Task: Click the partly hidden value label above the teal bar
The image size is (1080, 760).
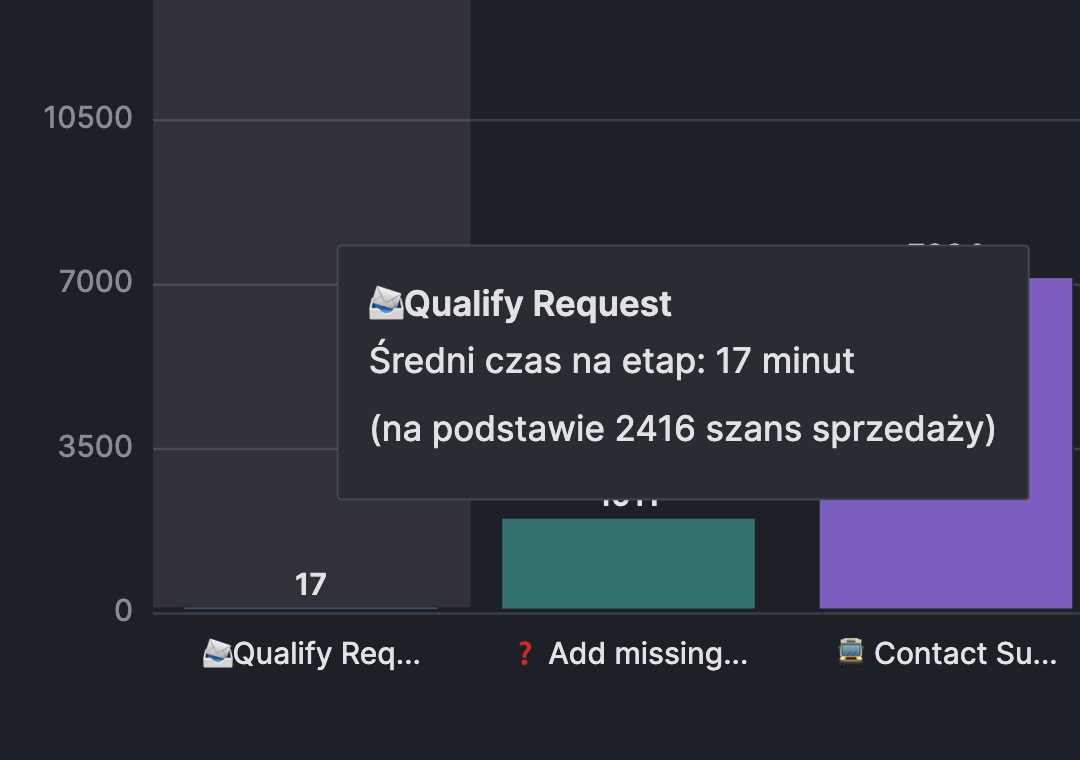Action: coord(628,503)
